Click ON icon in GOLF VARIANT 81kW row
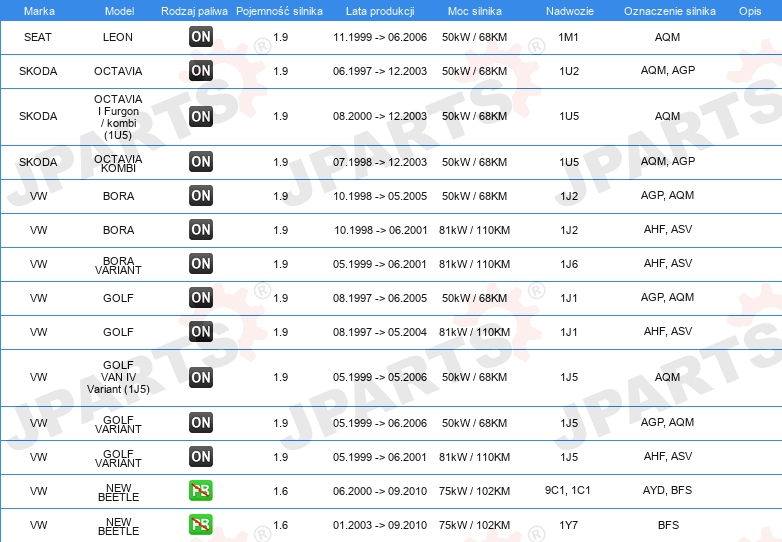Screen dimensions: 782x542 pos(201,456)
